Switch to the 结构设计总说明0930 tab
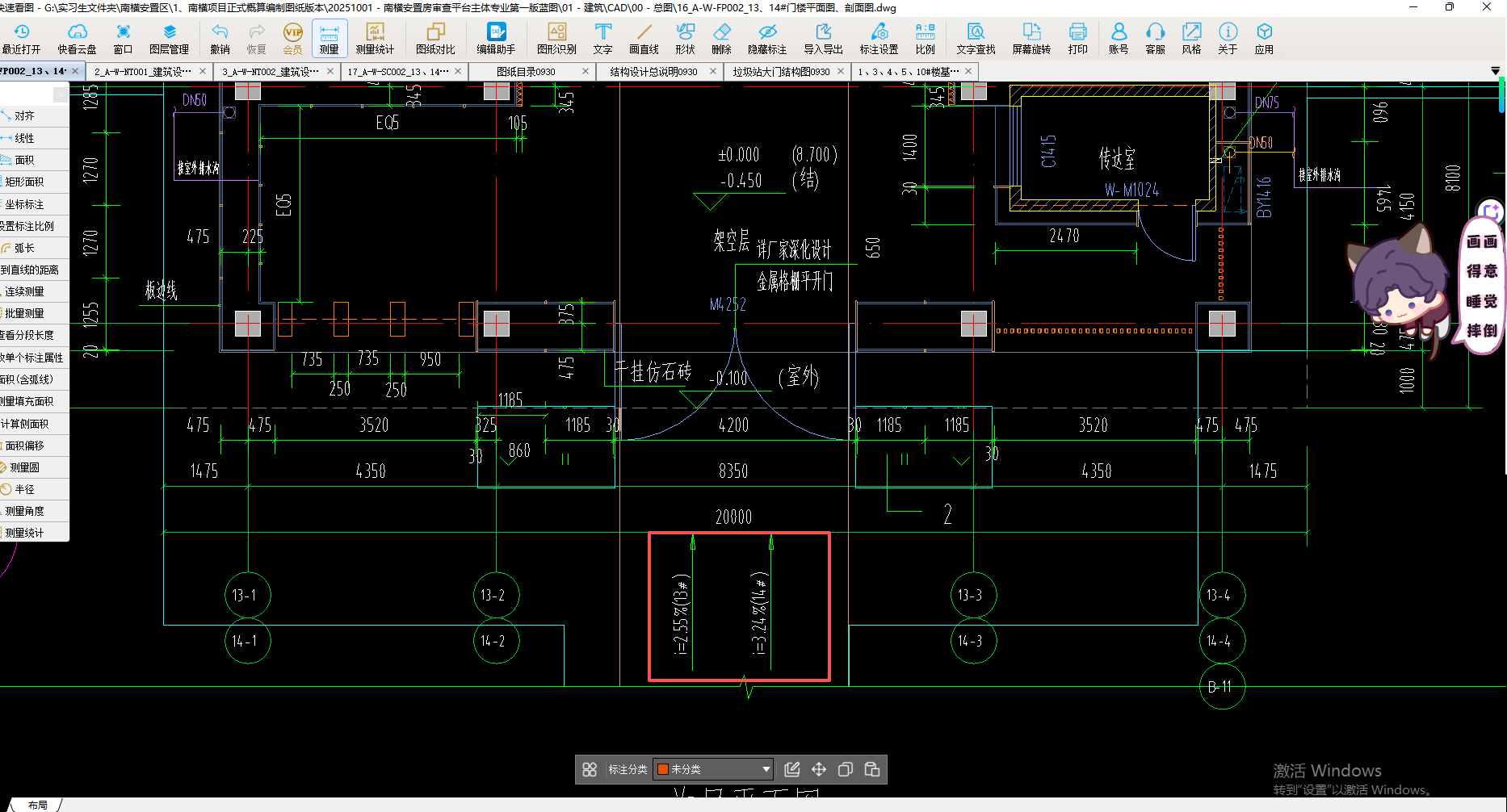Viewport: 1507px width, 812px height. 653,72
